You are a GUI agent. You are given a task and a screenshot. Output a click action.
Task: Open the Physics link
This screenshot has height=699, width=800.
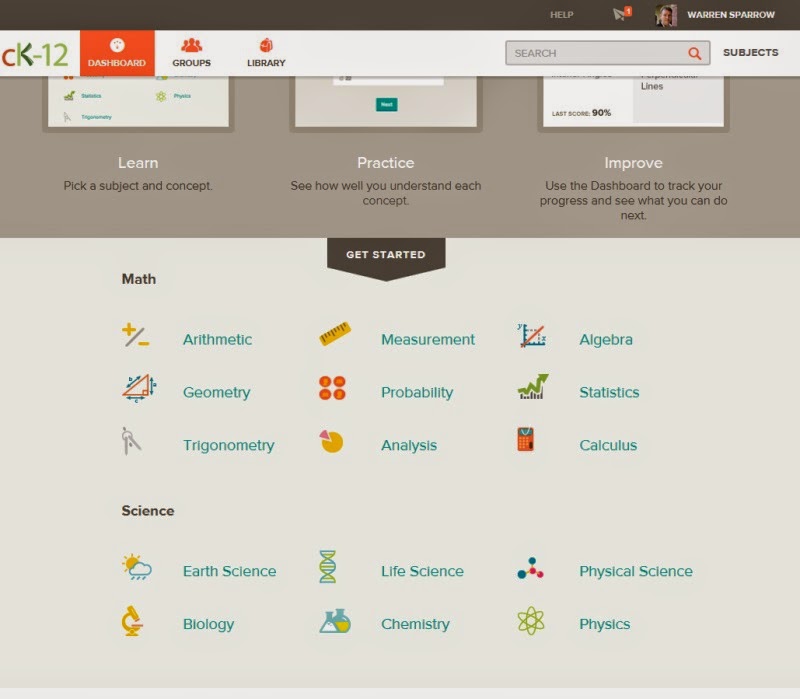(605, 624)
